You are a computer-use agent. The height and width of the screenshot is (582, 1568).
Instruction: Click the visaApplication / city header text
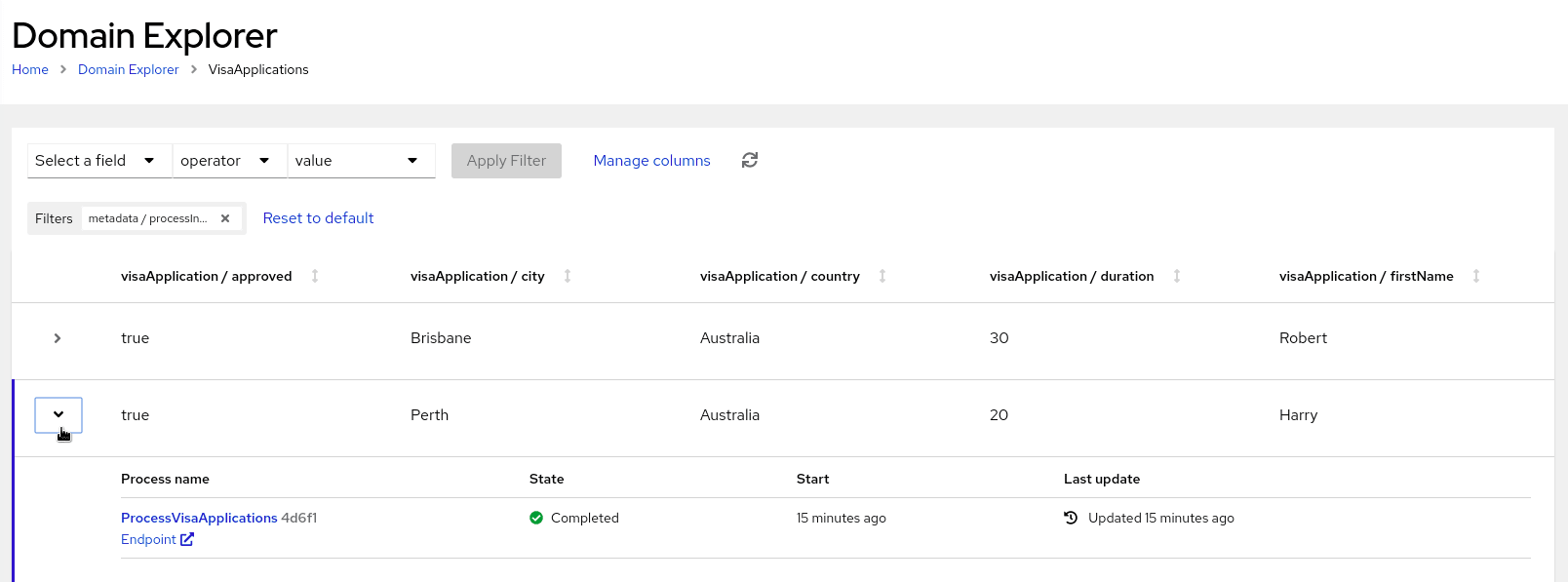click(478, 276)
